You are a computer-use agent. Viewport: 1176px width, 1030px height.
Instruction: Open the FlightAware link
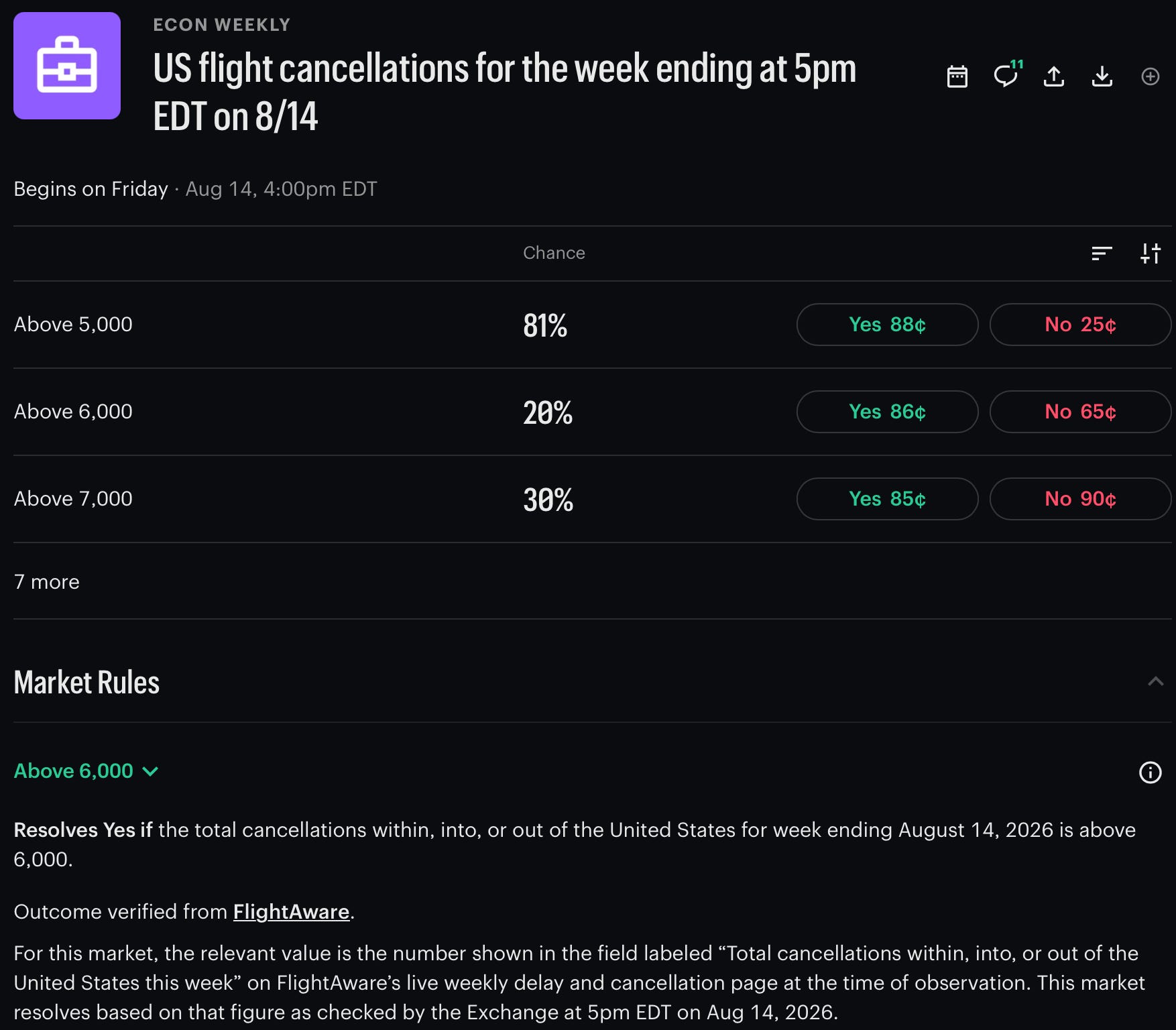coord(291,912)
